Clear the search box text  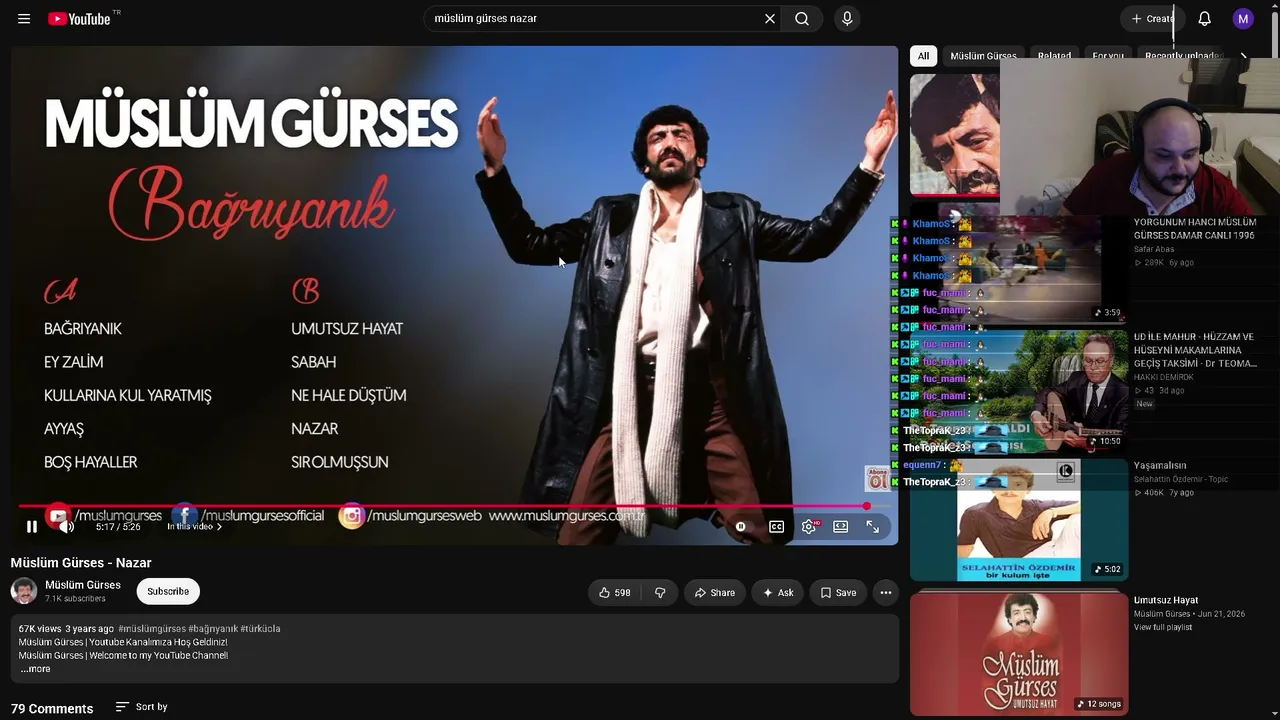pos(770,19)
